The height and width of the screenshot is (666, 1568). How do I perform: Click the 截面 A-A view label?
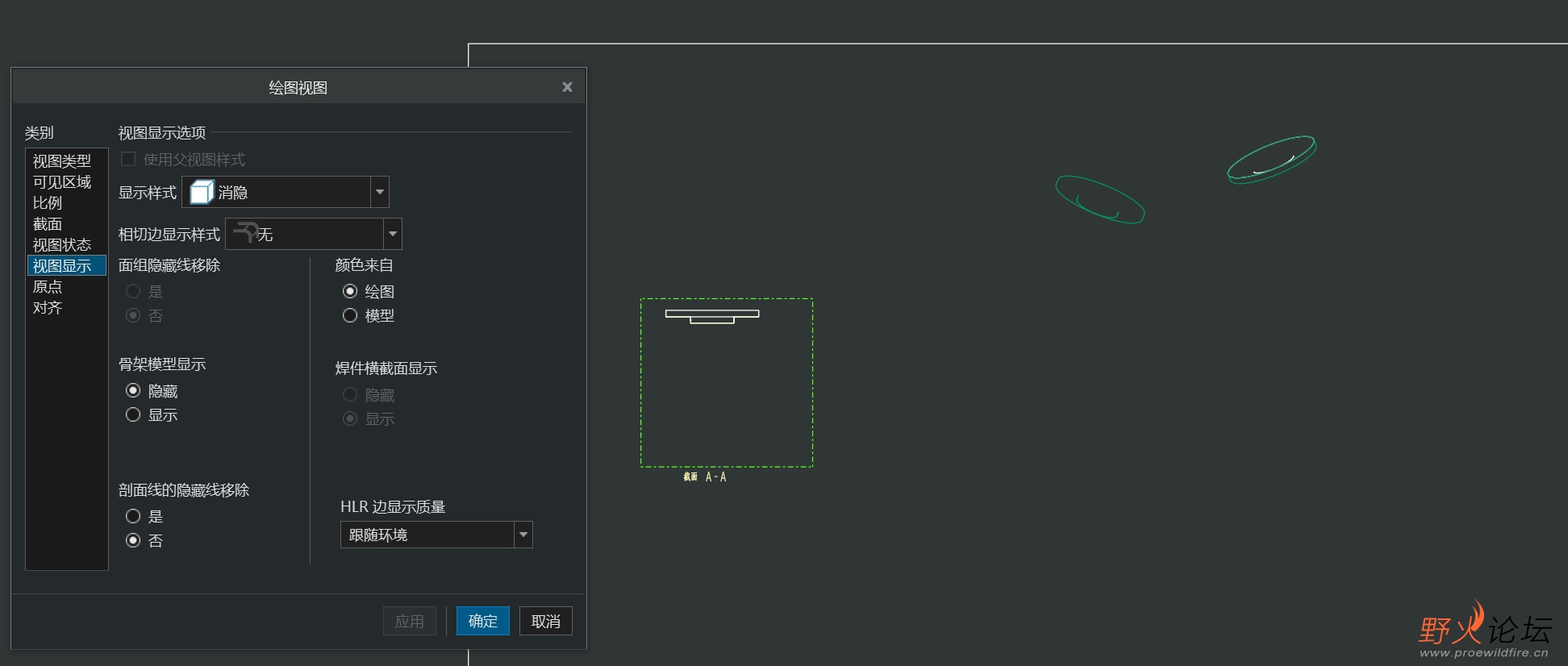705,477
